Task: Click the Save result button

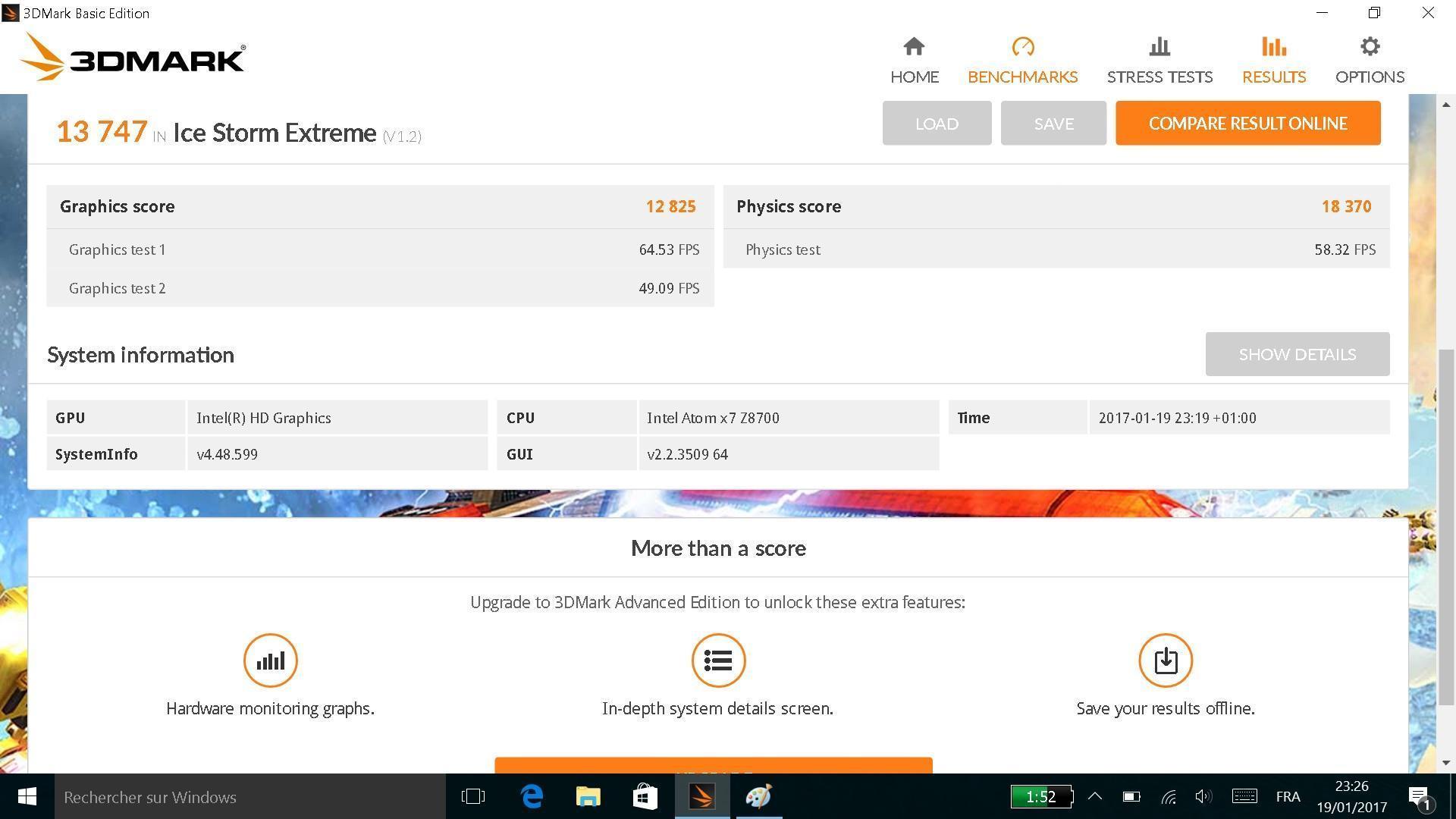Action: [1053, 124]
